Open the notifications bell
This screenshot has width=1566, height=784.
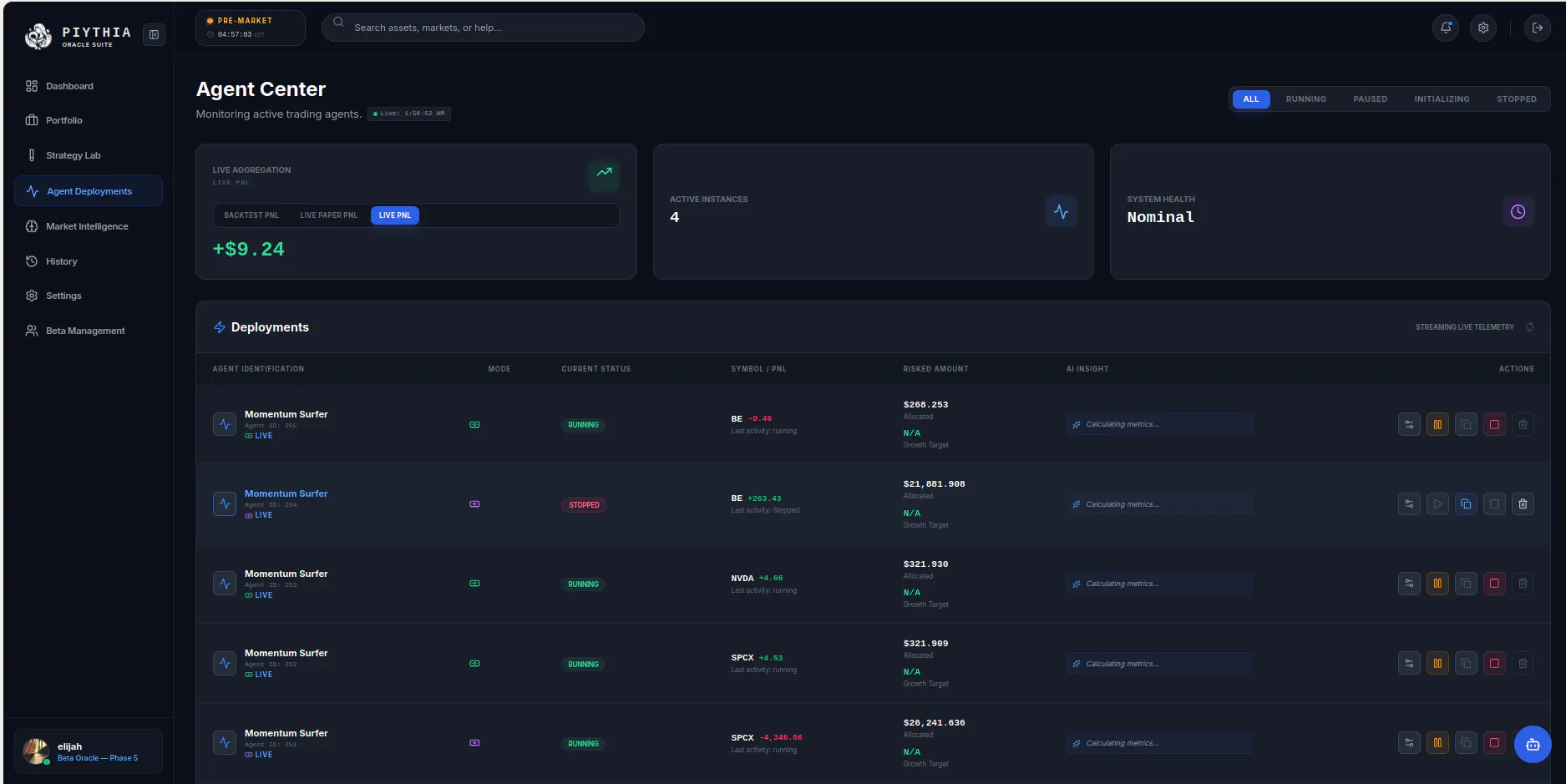[1446, 28]
